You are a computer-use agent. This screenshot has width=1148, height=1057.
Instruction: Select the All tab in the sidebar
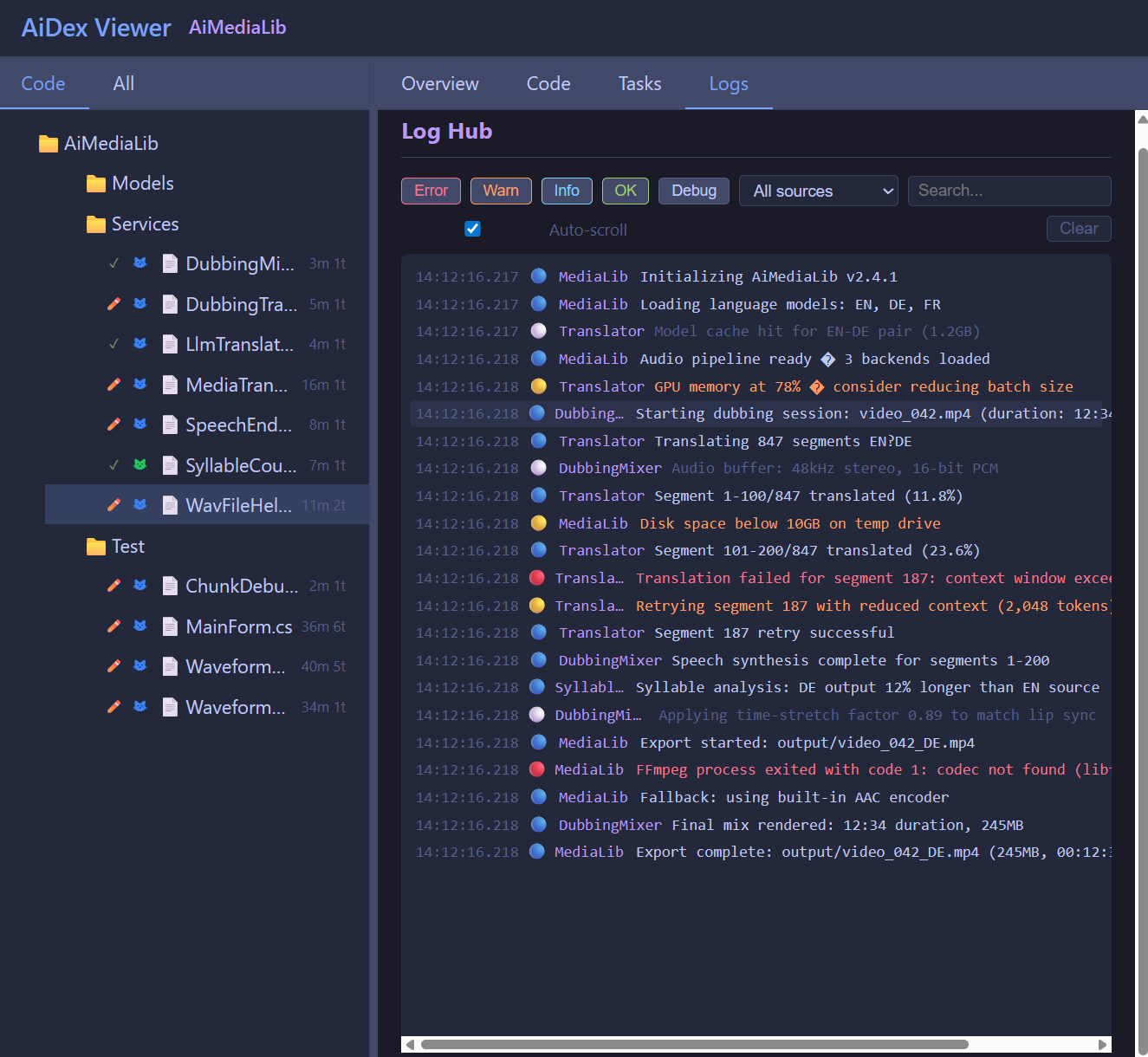(123, 83)
